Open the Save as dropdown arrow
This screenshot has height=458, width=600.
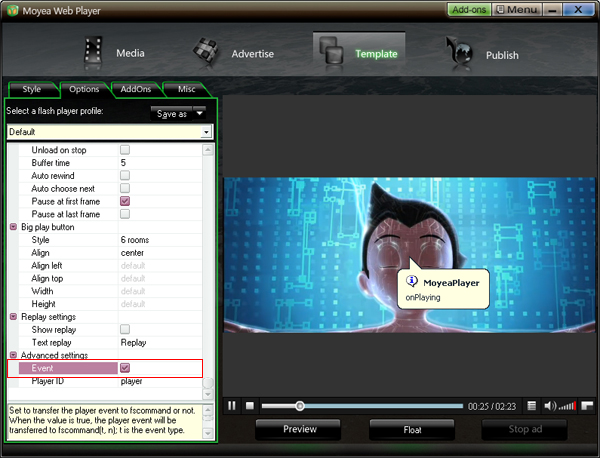pos(199,114)
